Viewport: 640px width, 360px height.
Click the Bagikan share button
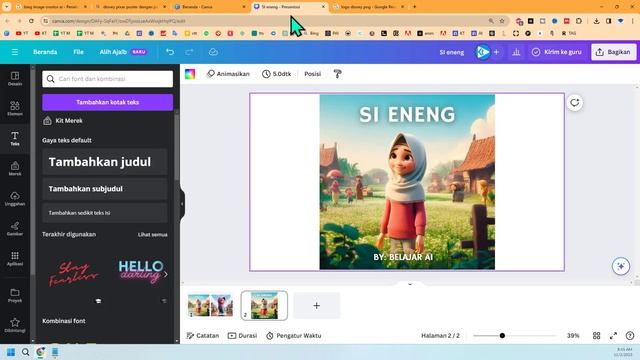click(613, 52)
